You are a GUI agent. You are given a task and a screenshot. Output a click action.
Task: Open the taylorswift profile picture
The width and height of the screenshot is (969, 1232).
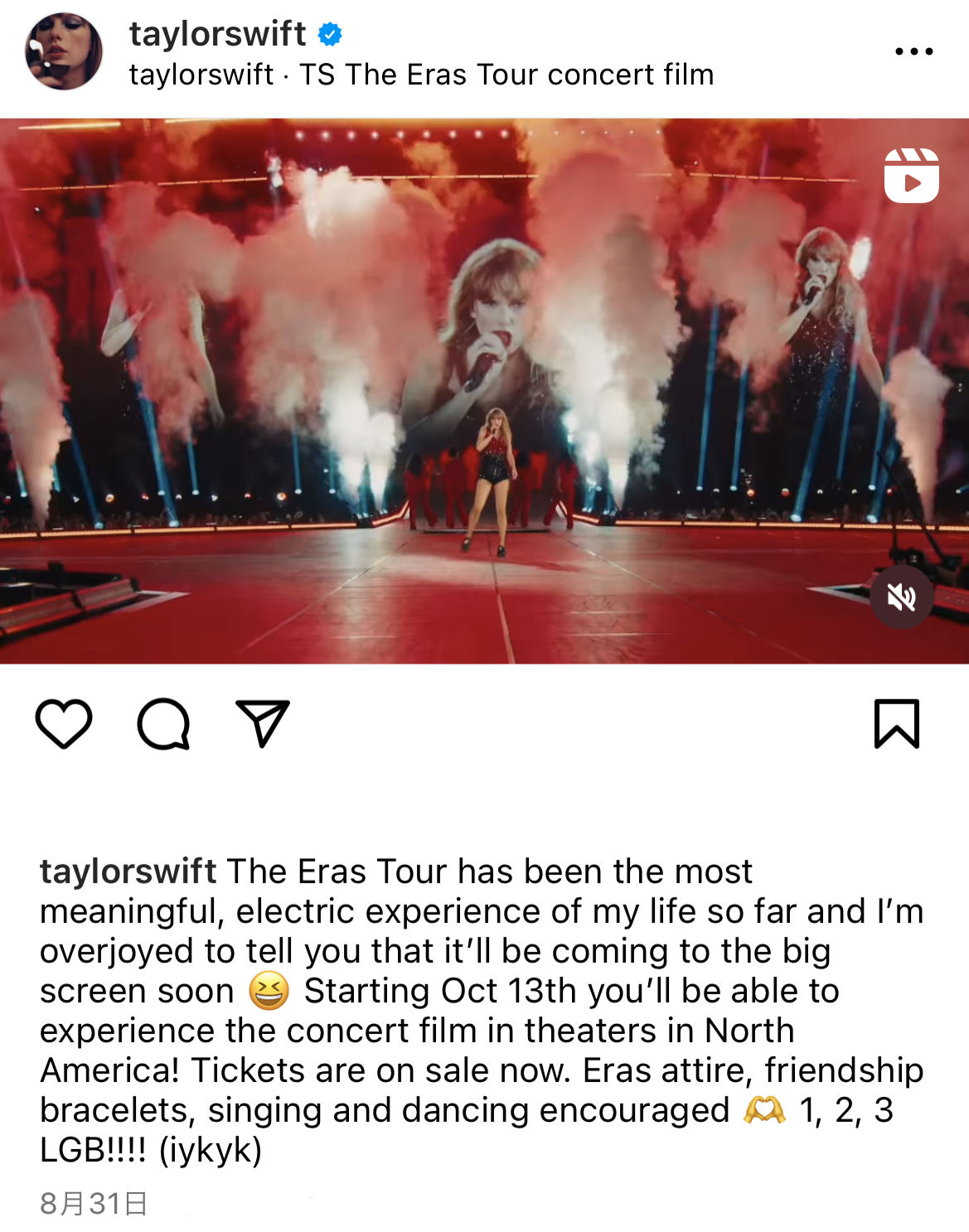pos(64,51)
